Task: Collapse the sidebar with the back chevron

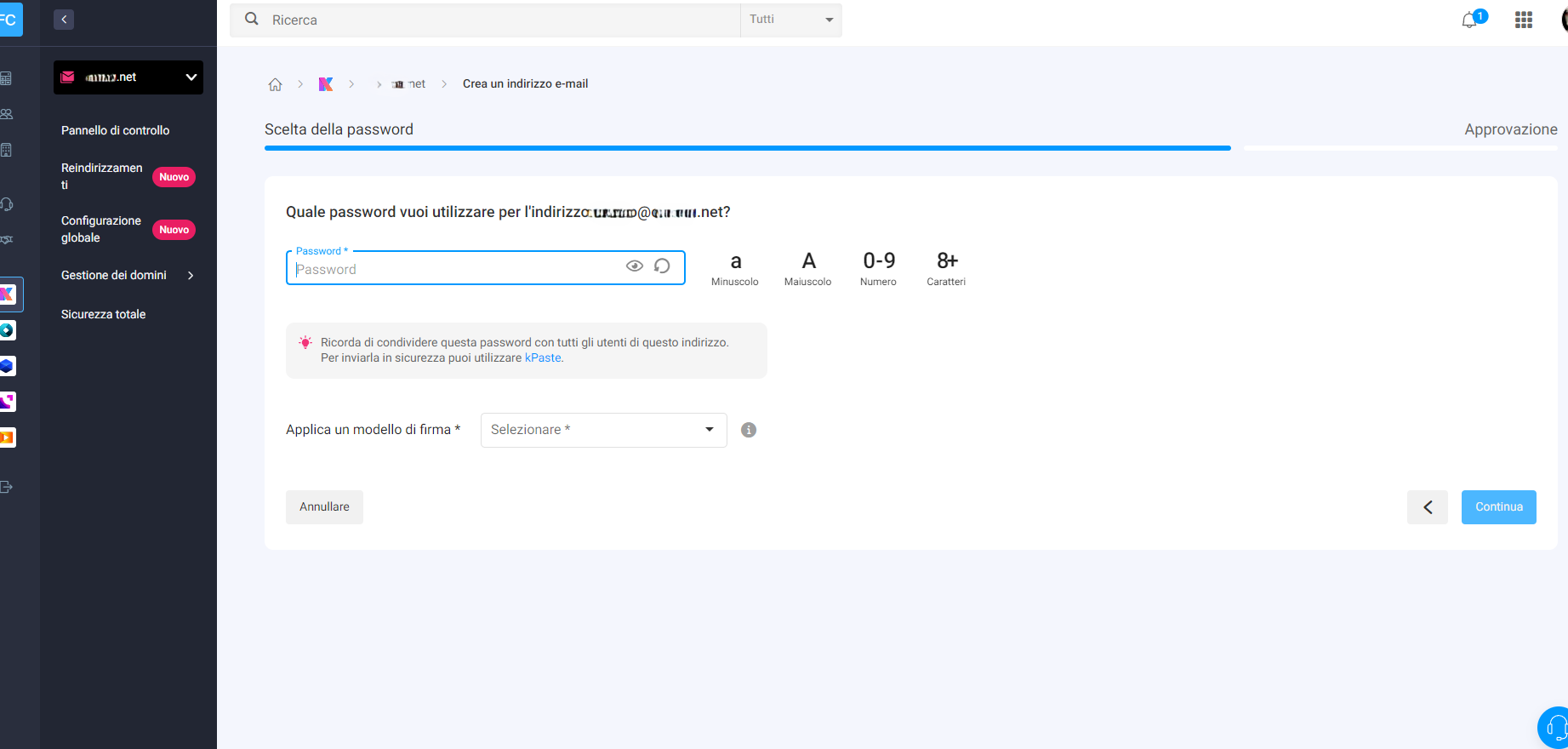Action: pos(64,20)
